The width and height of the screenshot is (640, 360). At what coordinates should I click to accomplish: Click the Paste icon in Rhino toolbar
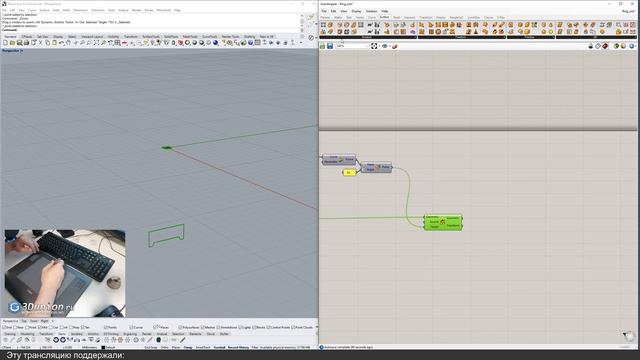tap(54, 42)
